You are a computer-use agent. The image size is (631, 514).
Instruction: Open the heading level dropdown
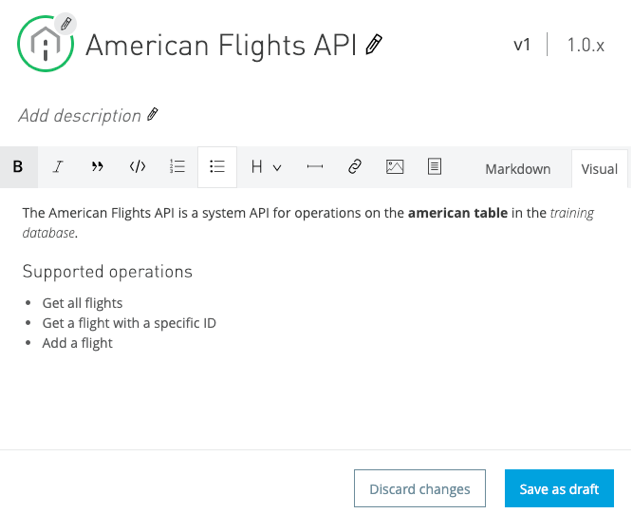[x=266, y=167]
